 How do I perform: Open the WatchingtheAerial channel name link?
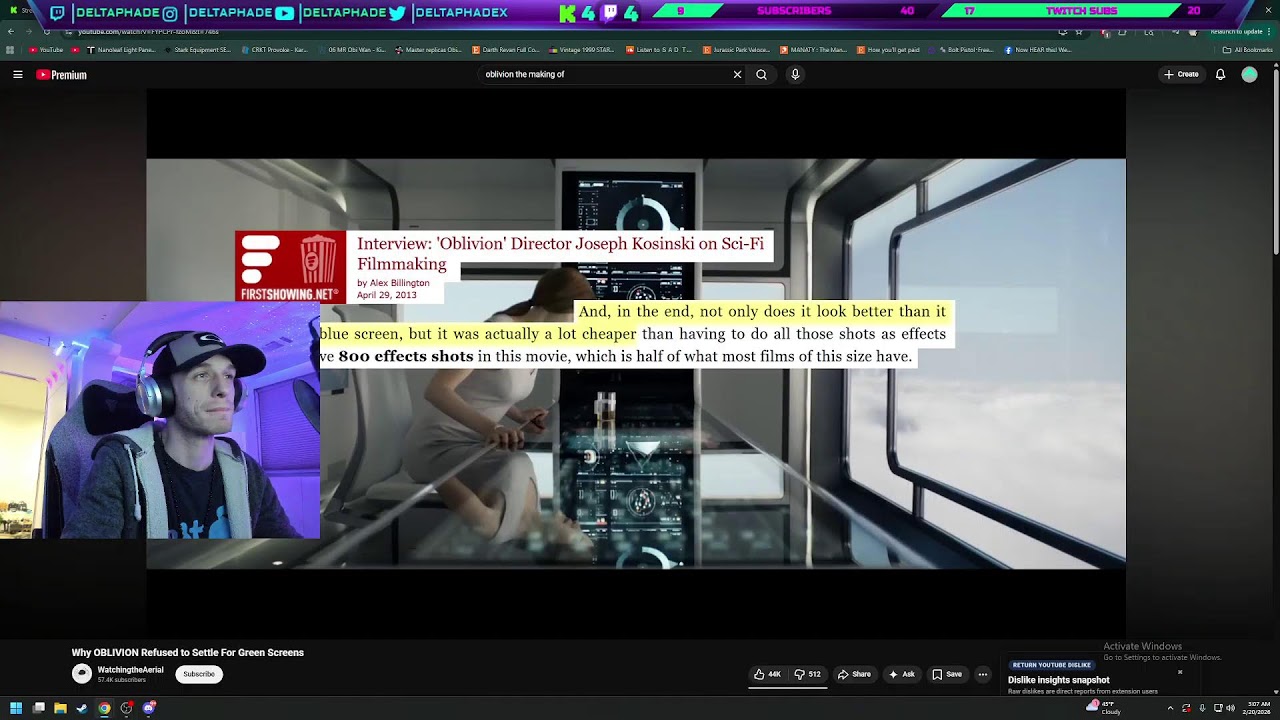[x=131, y=670]
